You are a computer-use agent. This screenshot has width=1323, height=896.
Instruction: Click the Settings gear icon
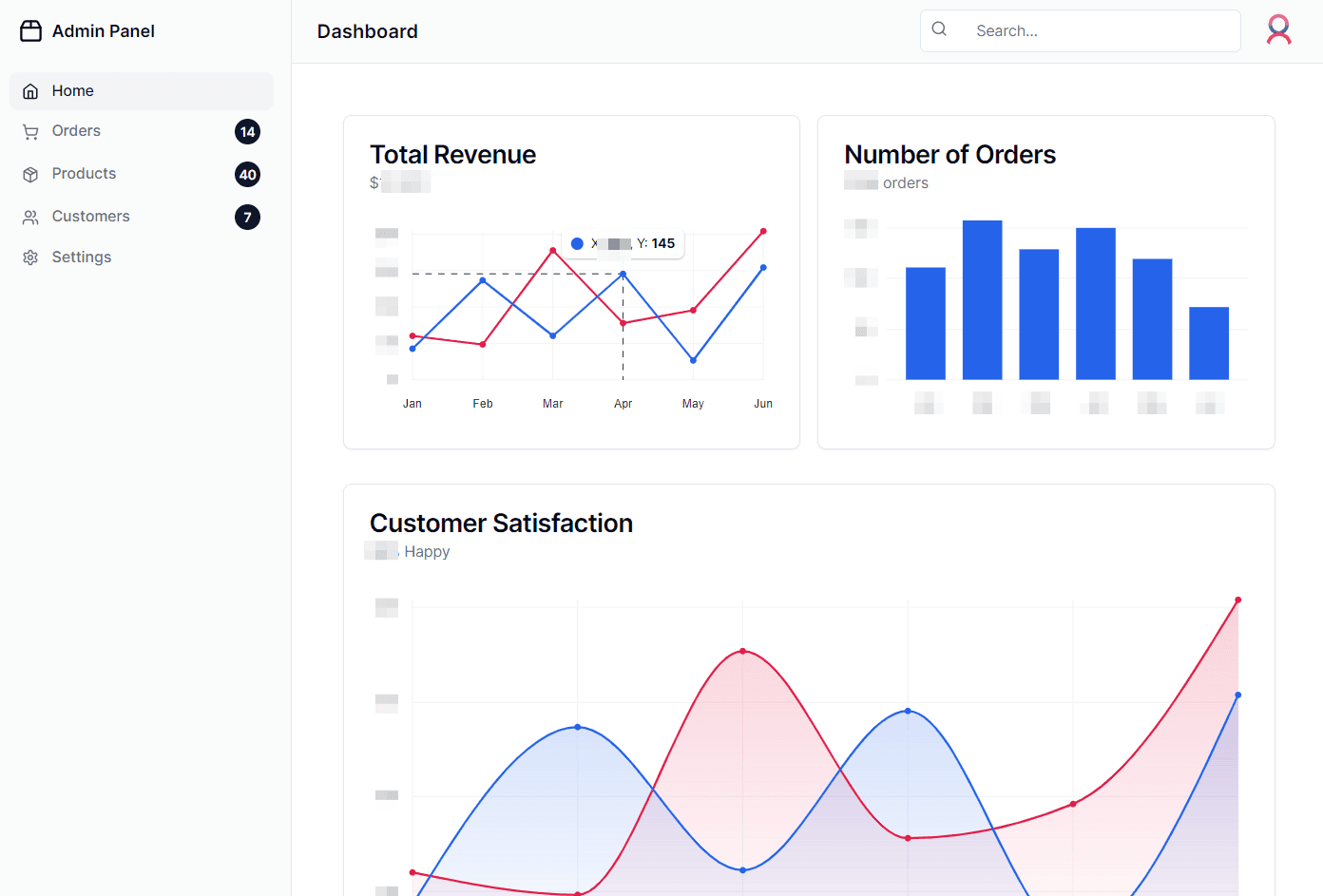point(30,257)
